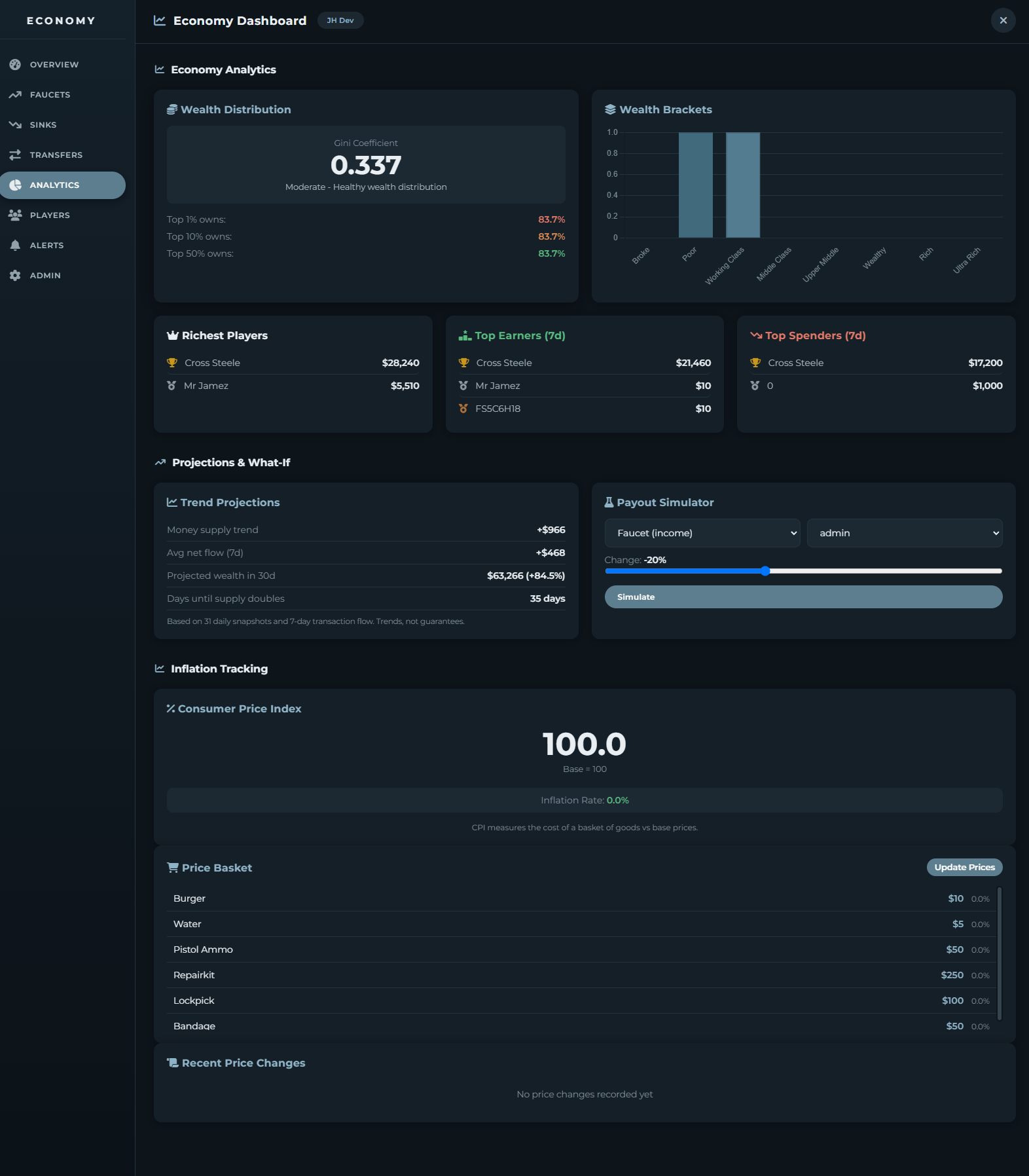Click the Admin gear icon
Image resolution: width=1029 pixels, height=1176 pixels.
(15, 275)
